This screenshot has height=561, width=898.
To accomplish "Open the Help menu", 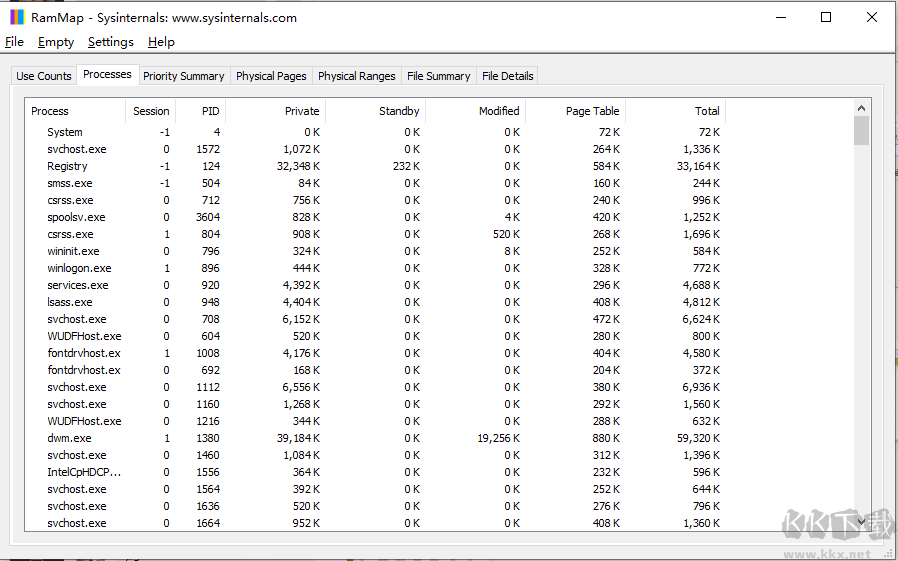I will pyautogui.click(x=161, y=42).
